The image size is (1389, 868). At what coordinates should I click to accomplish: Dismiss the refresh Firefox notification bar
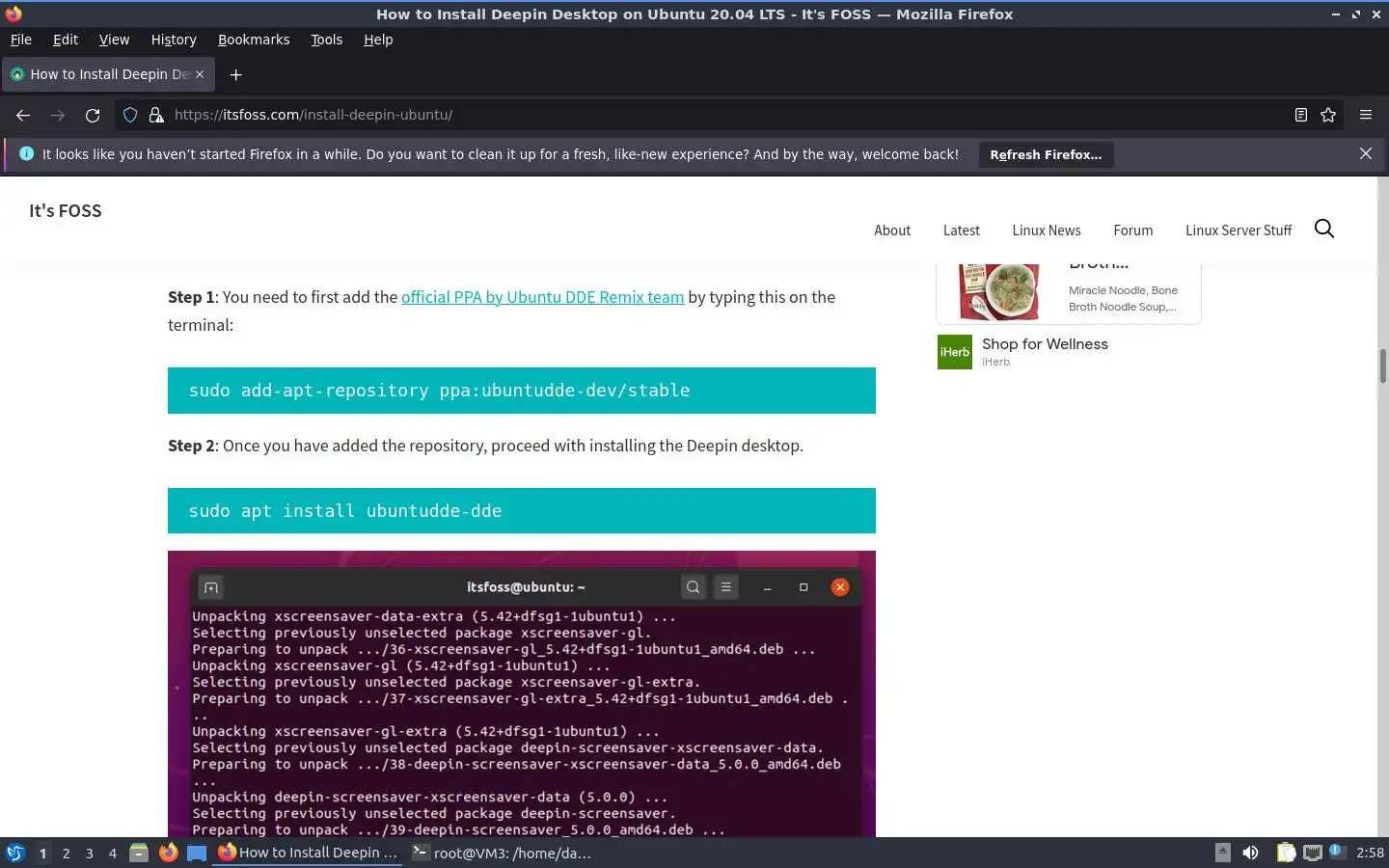1366,153
